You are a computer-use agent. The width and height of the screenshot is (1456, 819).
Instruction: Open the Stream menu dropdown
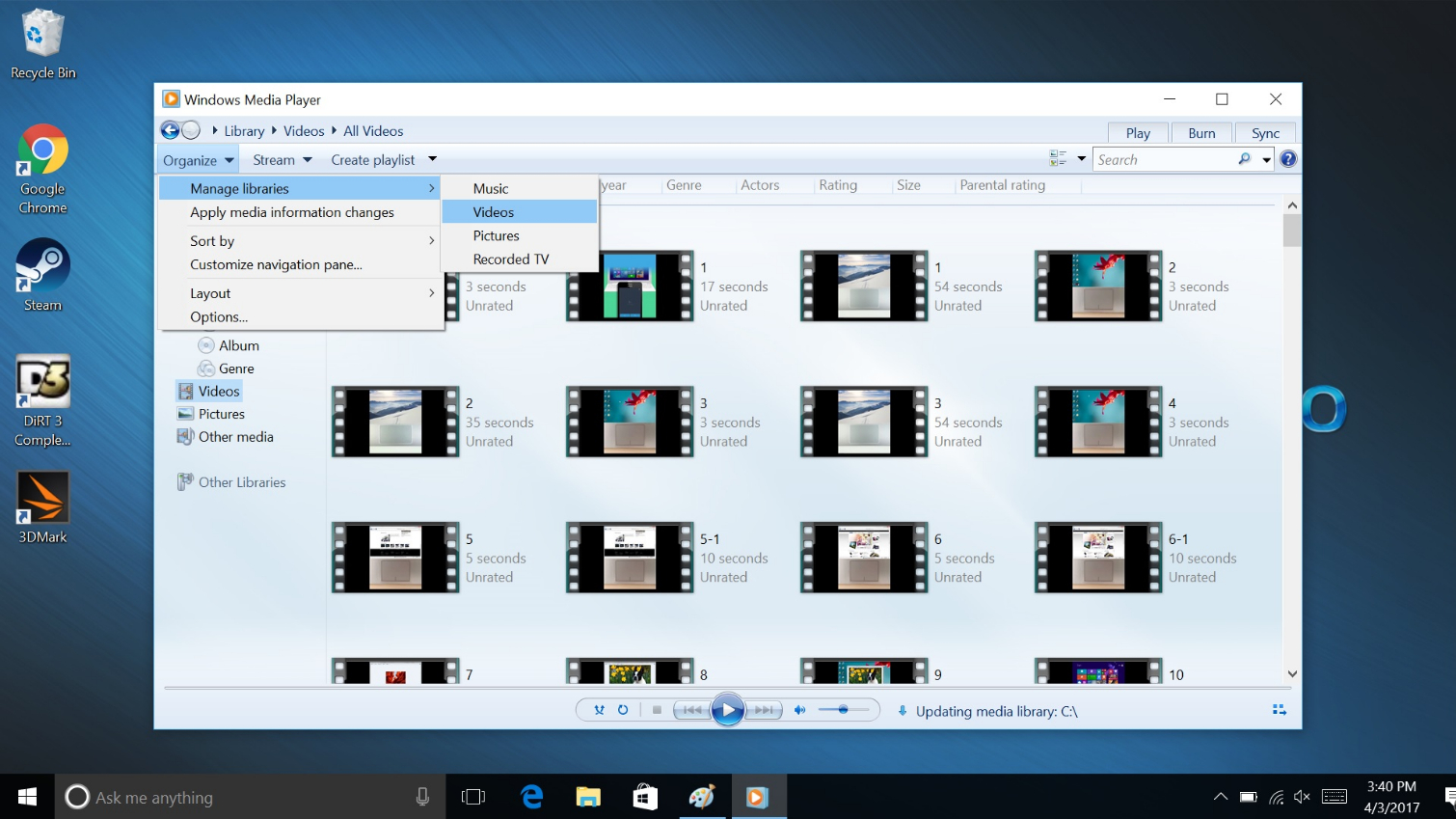click(x=283, y=160)
